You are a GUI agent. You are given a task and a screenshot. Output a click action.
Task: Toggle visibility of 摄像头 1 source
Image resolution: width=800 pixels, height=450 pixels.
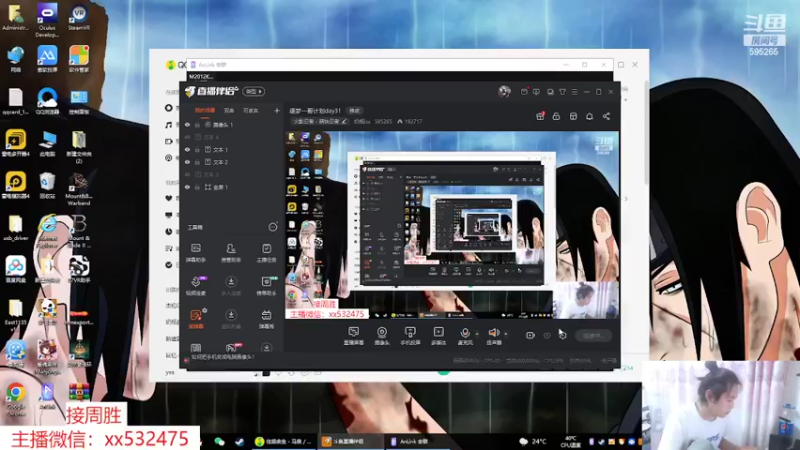pyautogui.click(x=187, y=125)
